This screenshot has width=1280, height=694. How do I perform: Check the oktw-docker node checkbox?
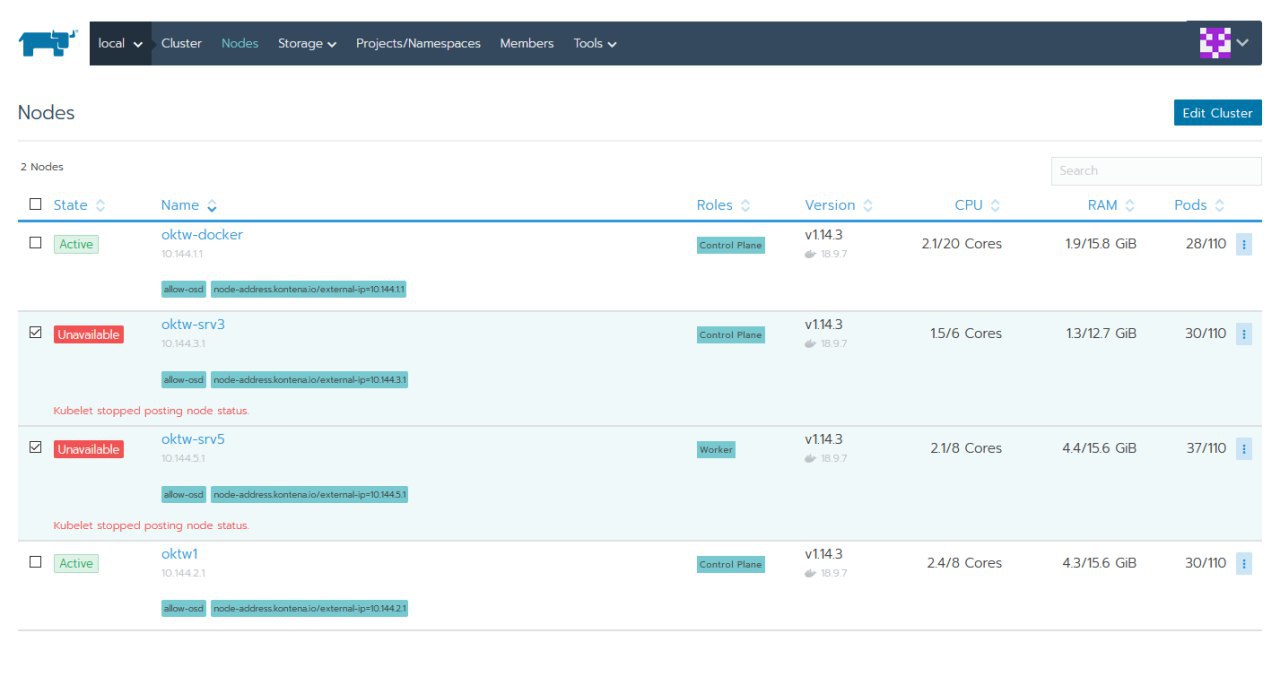tap(36, 243)
